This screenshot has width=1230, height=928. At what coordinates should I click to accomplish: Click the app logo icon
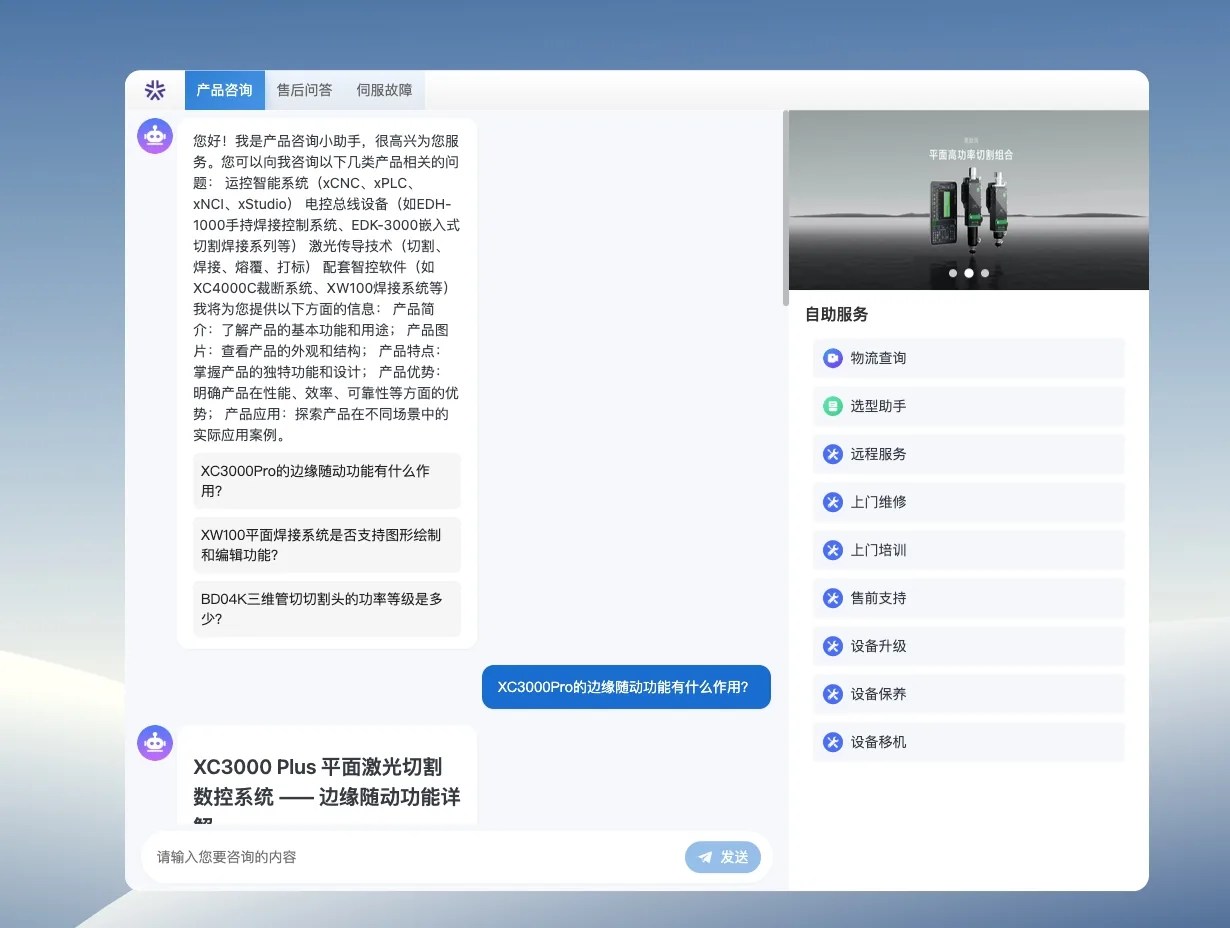click(154, 90)
